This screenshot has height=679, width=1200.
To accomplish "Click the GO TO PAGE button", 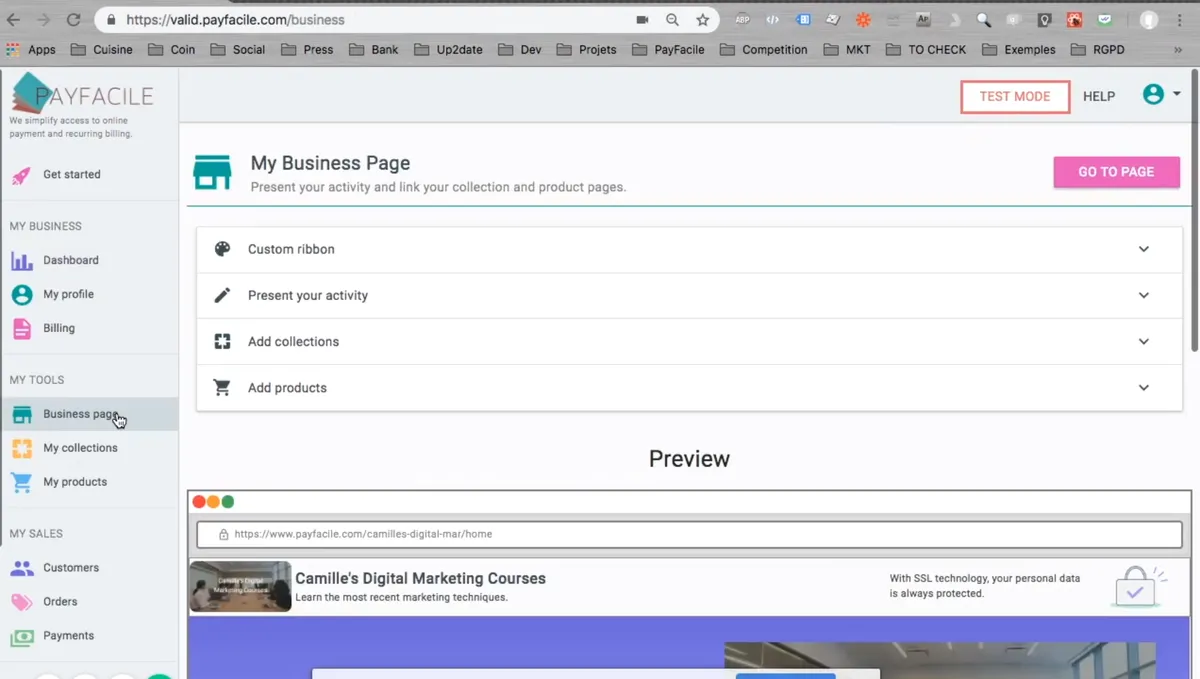I will tap(1116, 172).
